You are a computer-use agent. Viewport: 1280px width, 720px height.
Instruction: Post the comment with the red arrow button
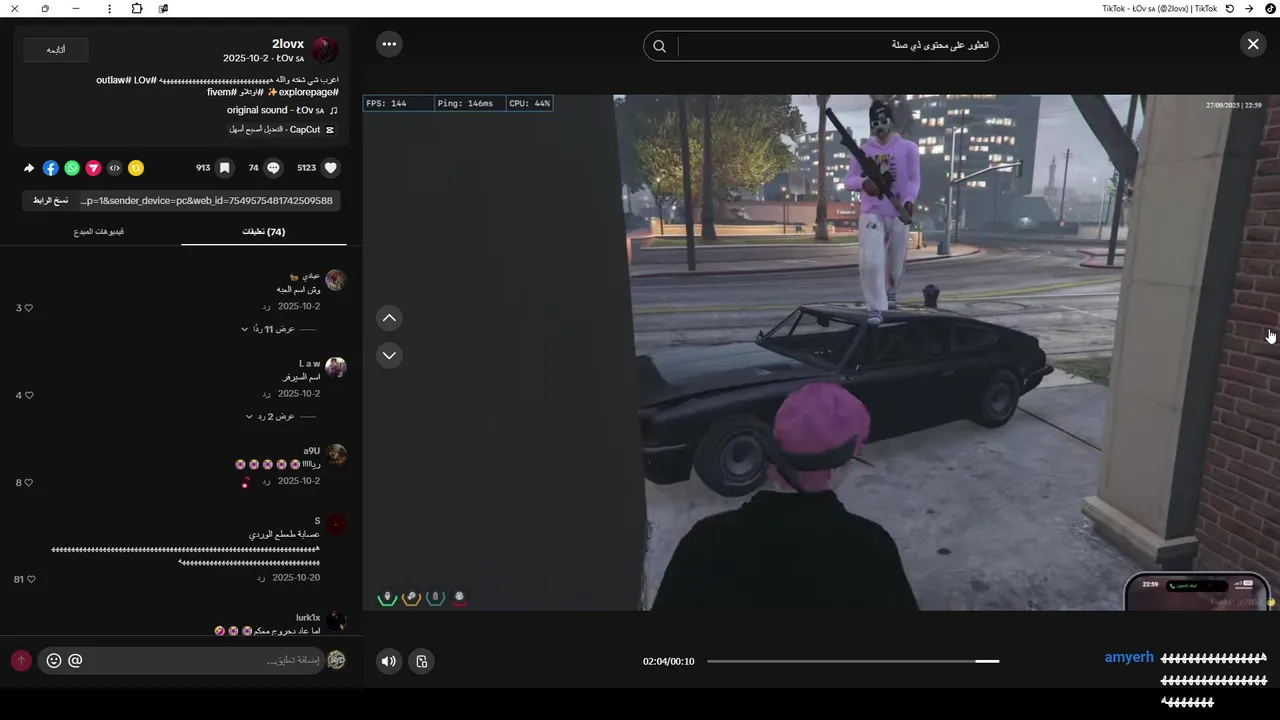21,661
